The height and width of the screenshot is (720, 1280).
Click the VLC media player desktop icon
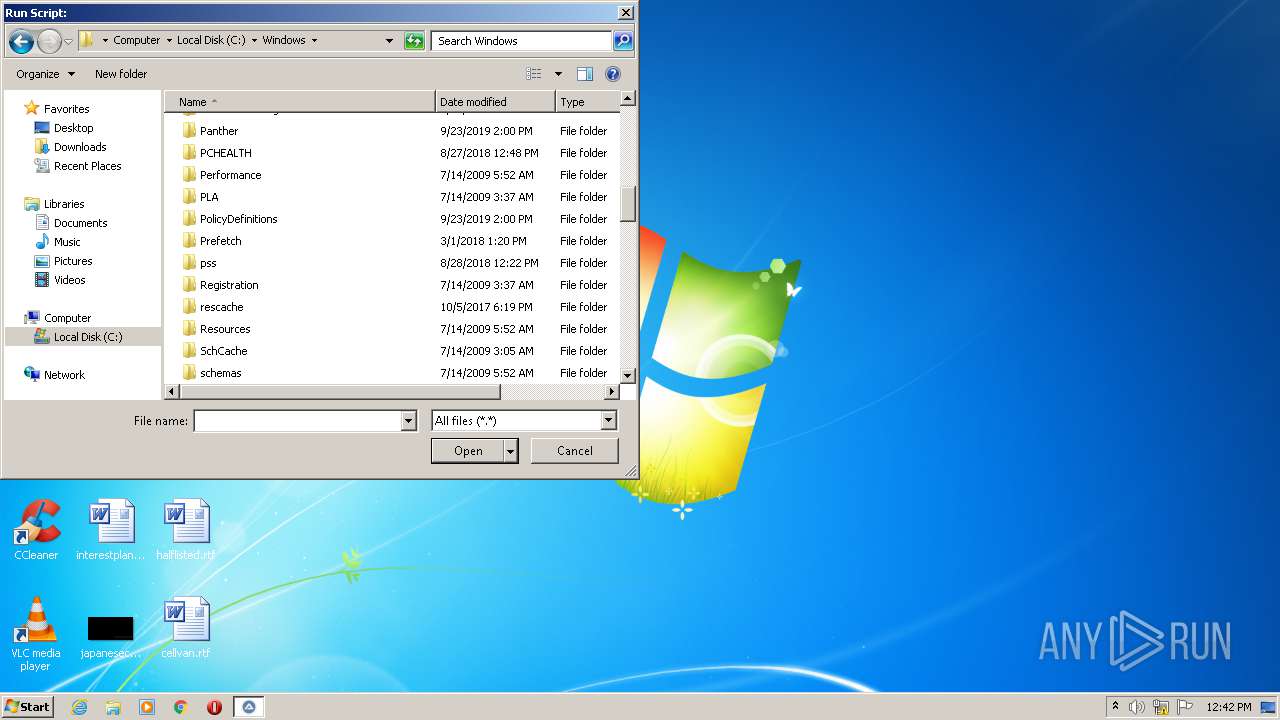point(36,634)
